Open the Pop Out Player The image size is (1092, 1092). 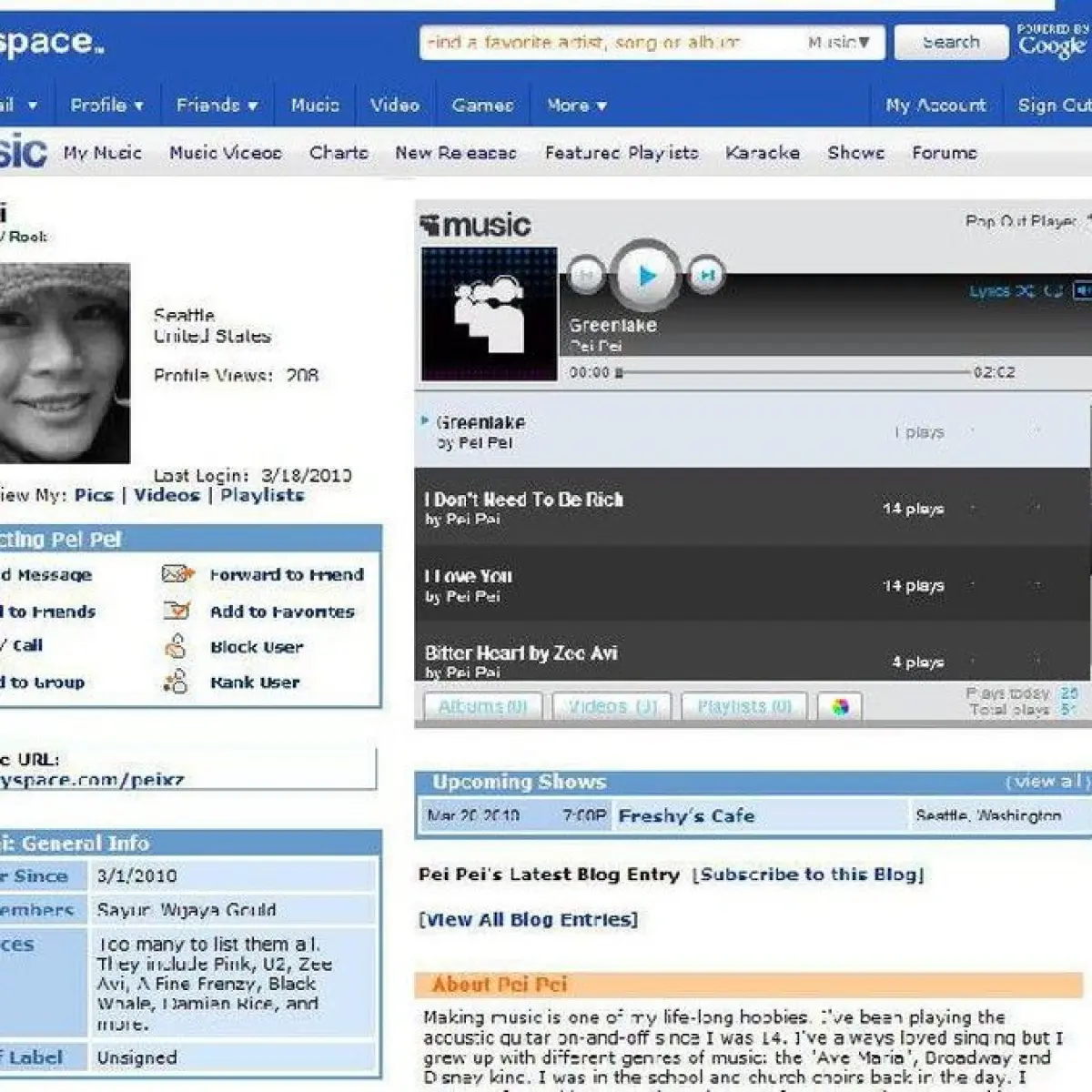1021,221
